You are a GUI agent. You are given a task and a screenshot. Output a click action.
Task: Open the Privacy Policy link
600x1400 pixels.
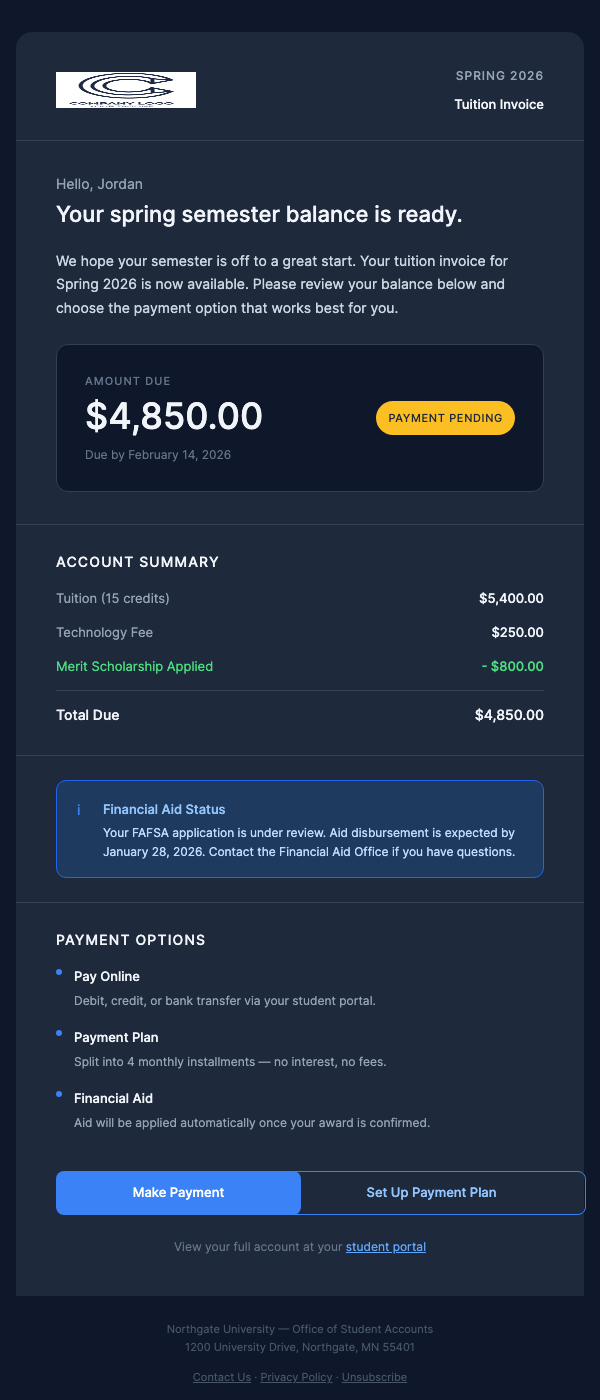click(296, 1377)
